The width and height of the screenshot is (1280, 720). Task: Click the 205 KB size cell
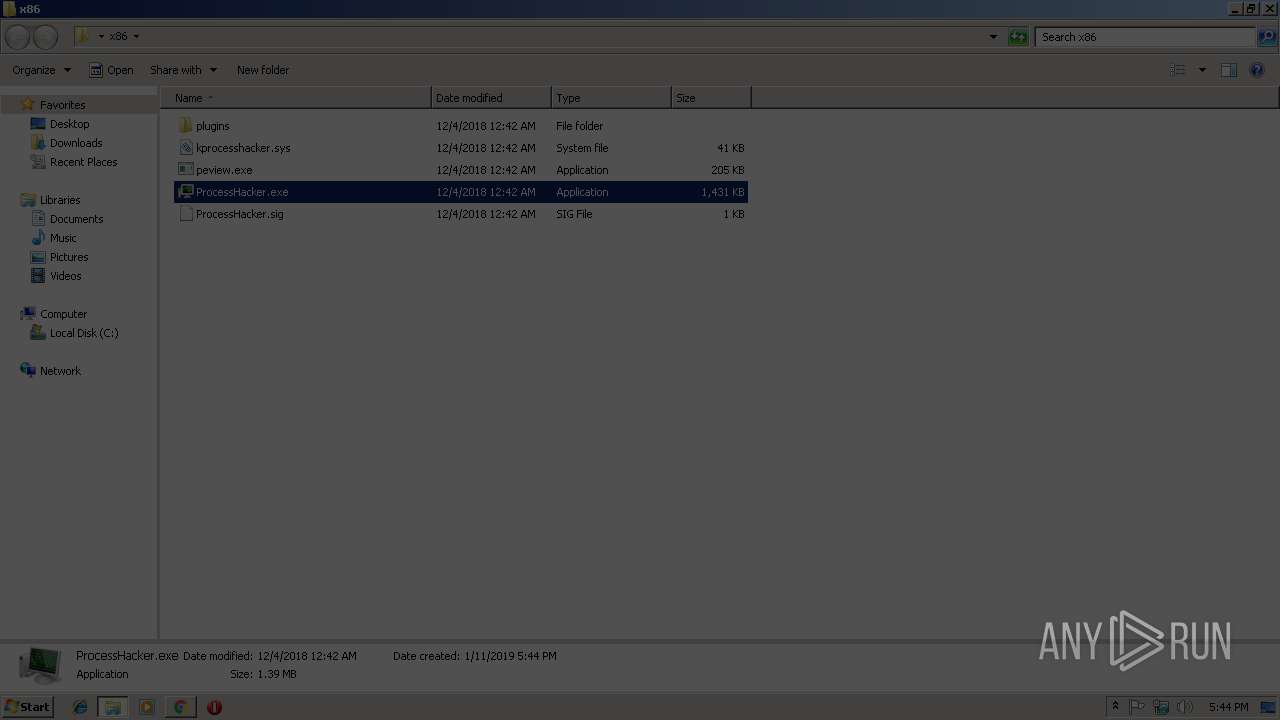coord(728,170)
